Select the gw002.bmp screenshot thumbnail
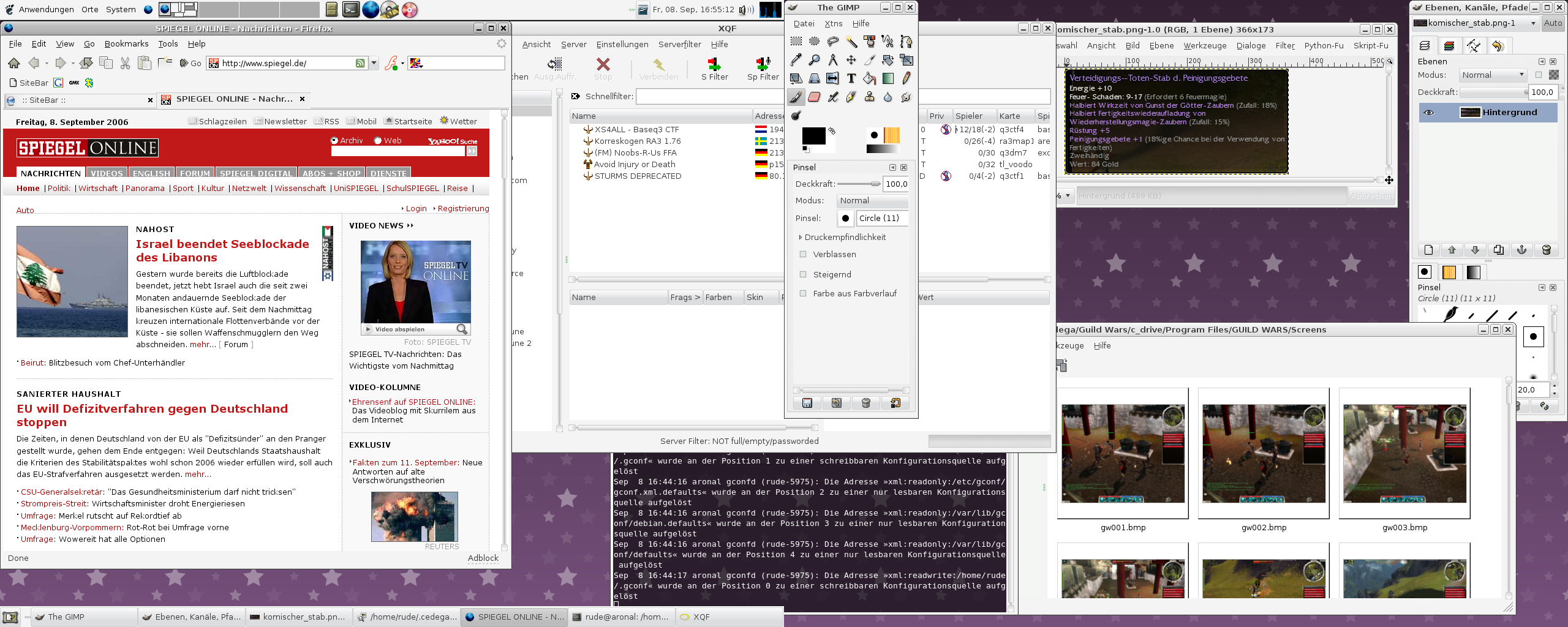The height and width of the screenshot is (627, 1568). pos(1263,453)
